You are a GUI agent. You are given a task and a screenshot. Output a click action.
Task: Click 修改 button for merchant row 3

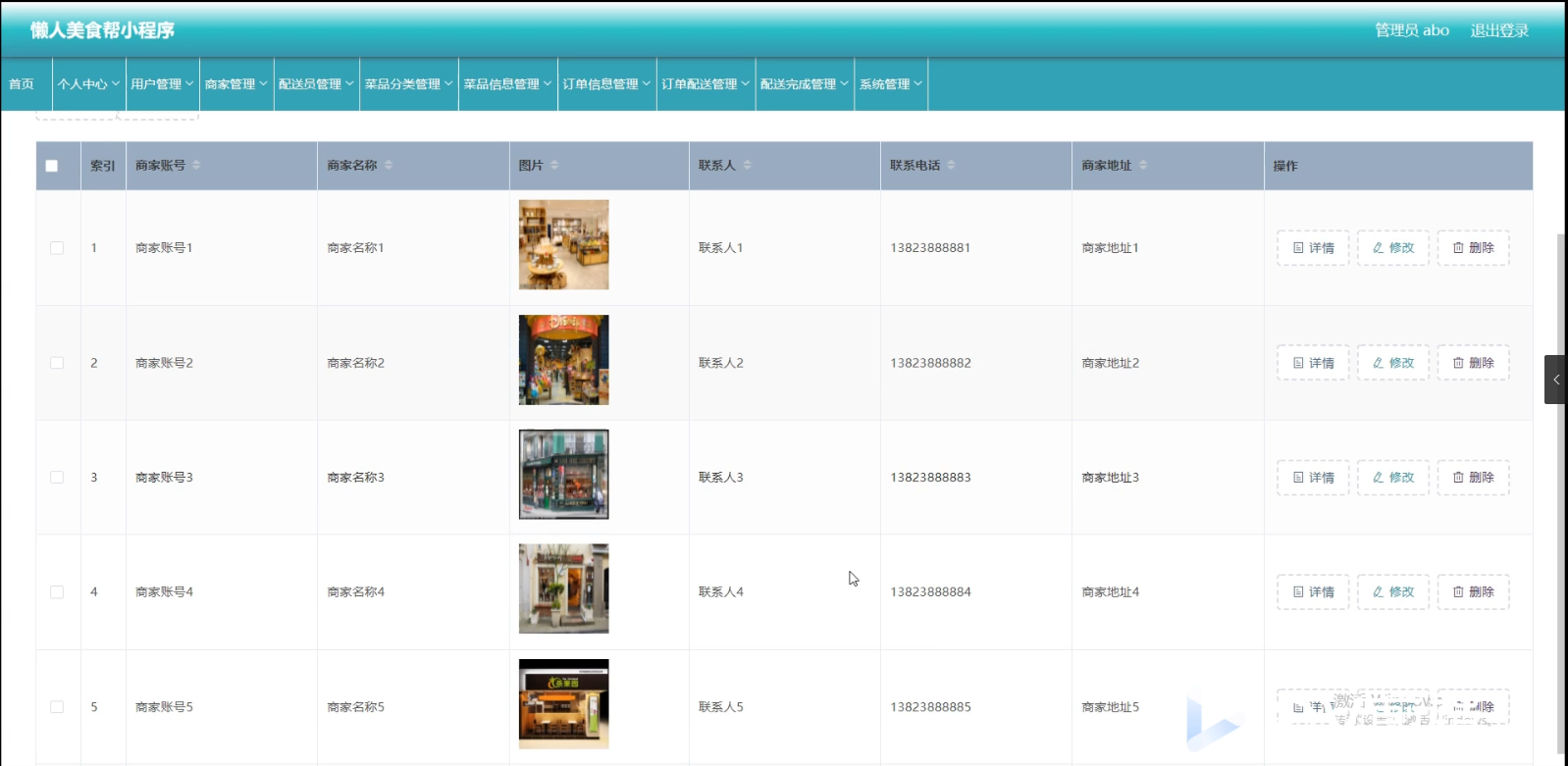[1392, 478]
